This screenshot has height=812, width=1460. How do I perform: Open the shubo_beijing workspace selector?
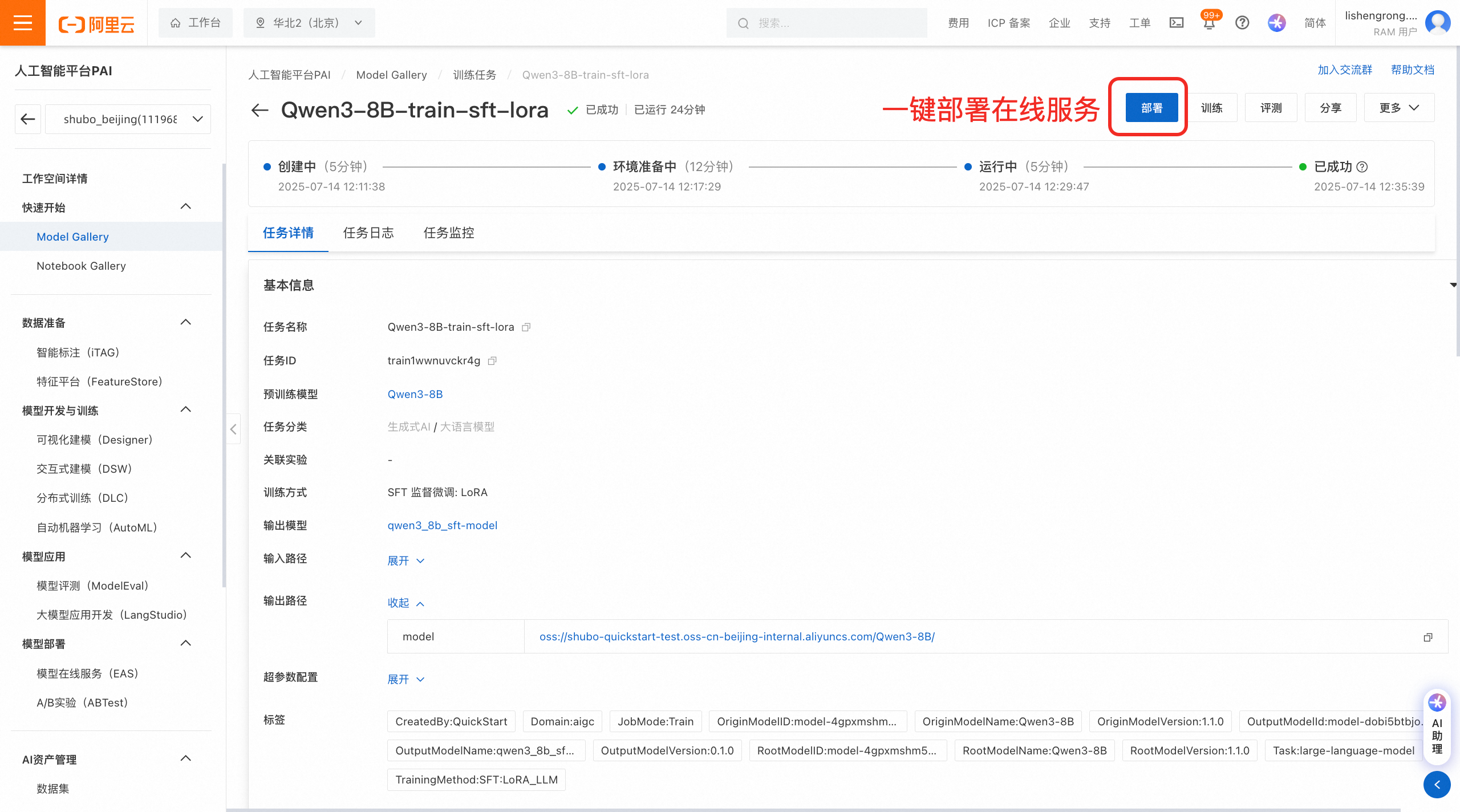128,119
